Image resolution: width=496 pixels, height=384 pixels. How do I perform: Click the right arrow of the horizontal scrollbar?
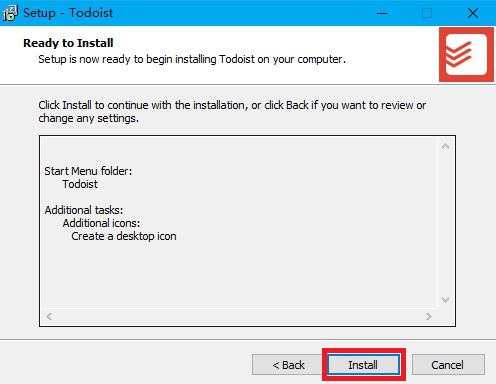coord(429,316)
